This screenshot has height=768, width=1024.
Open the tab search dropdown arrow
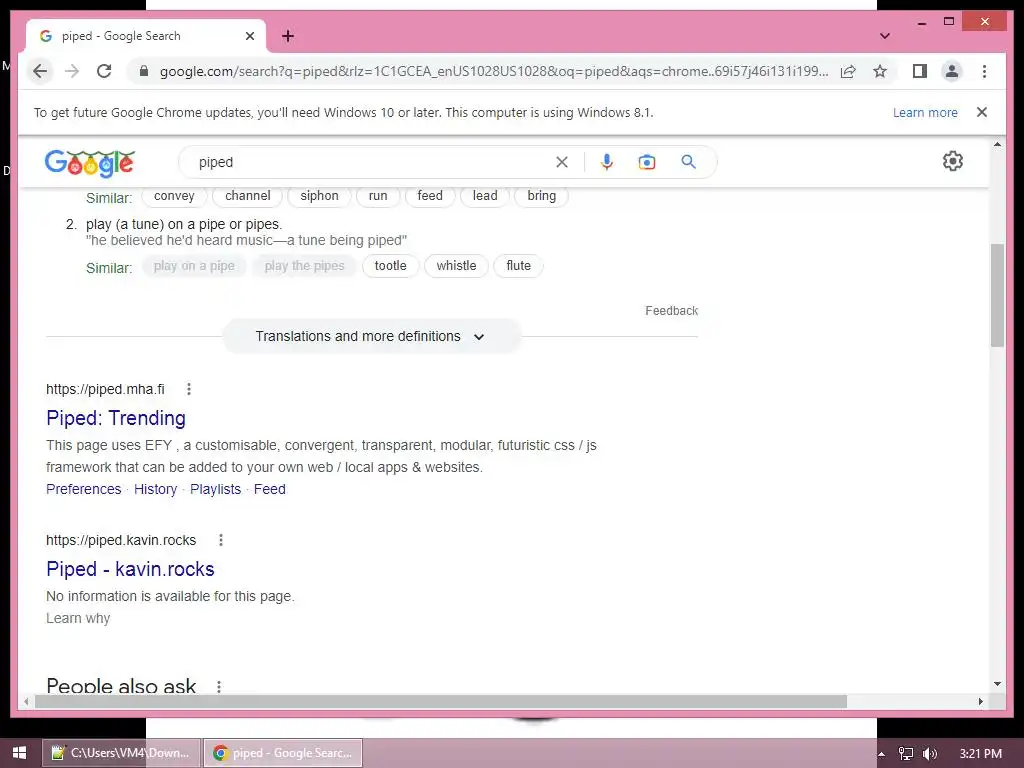click(x=885, y=36)
